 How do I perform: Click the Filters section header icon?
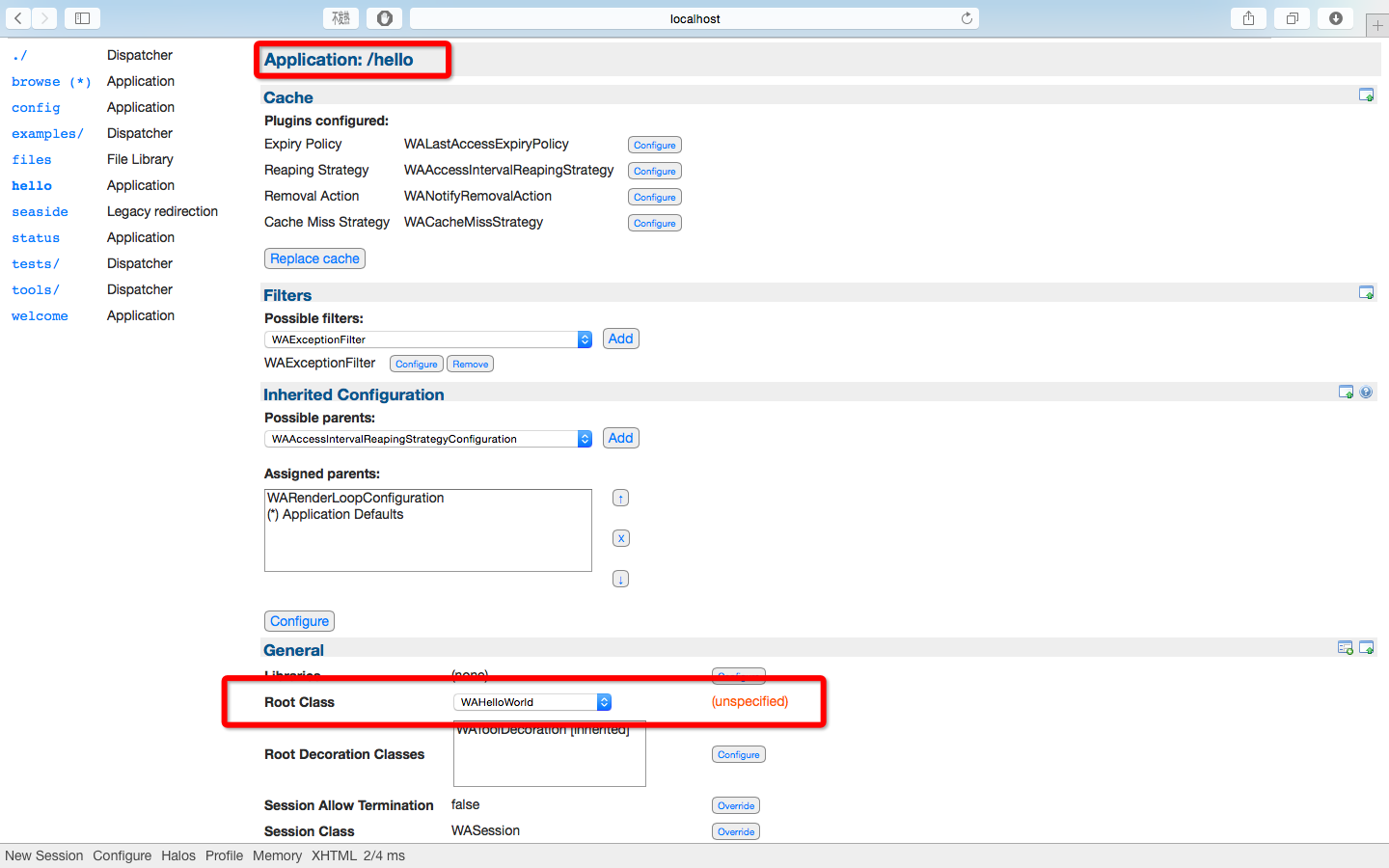[x=1366, y=293]
